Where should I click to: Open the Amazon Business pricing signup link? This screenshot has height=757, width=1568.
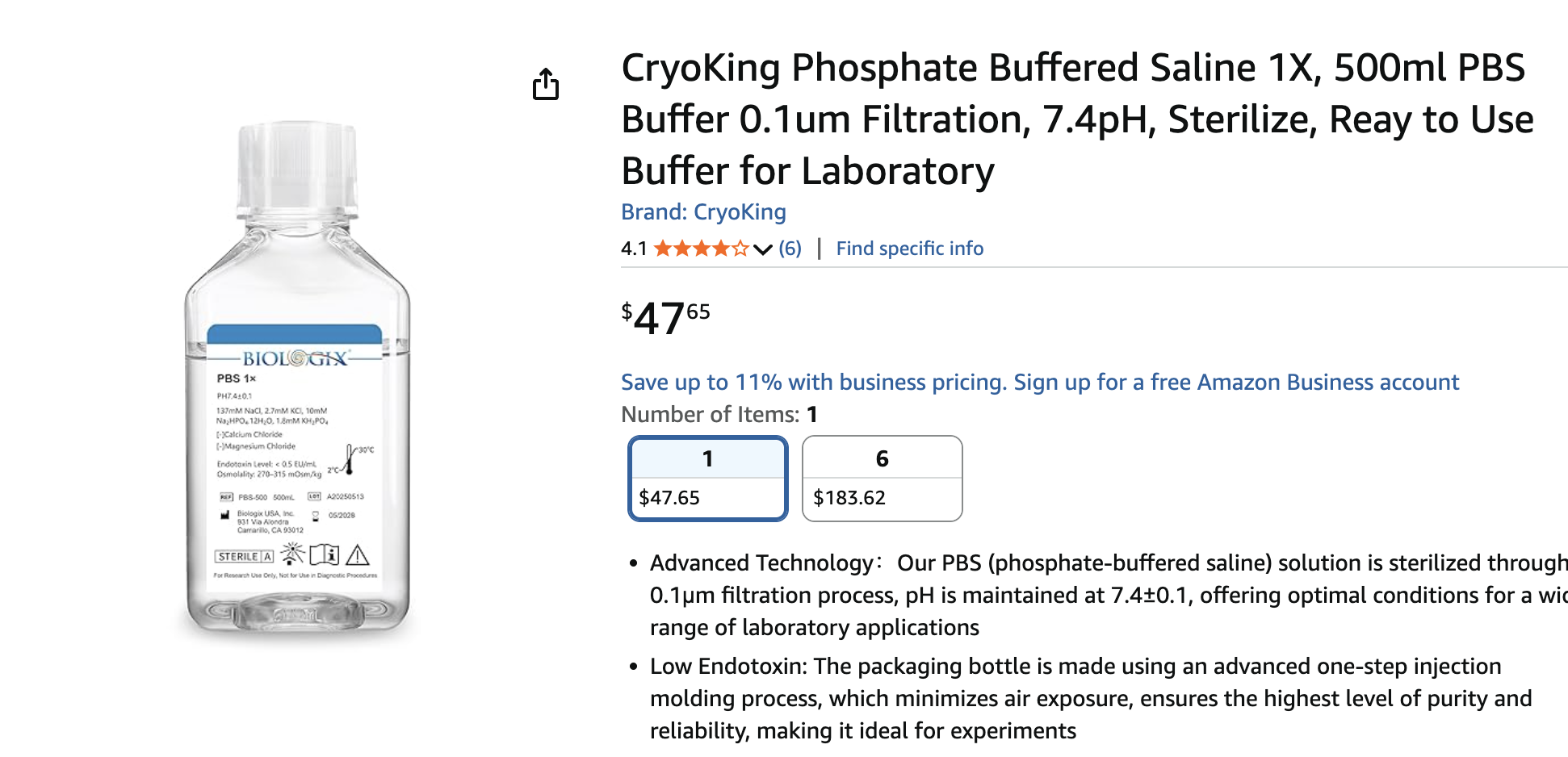point(1039,382)
